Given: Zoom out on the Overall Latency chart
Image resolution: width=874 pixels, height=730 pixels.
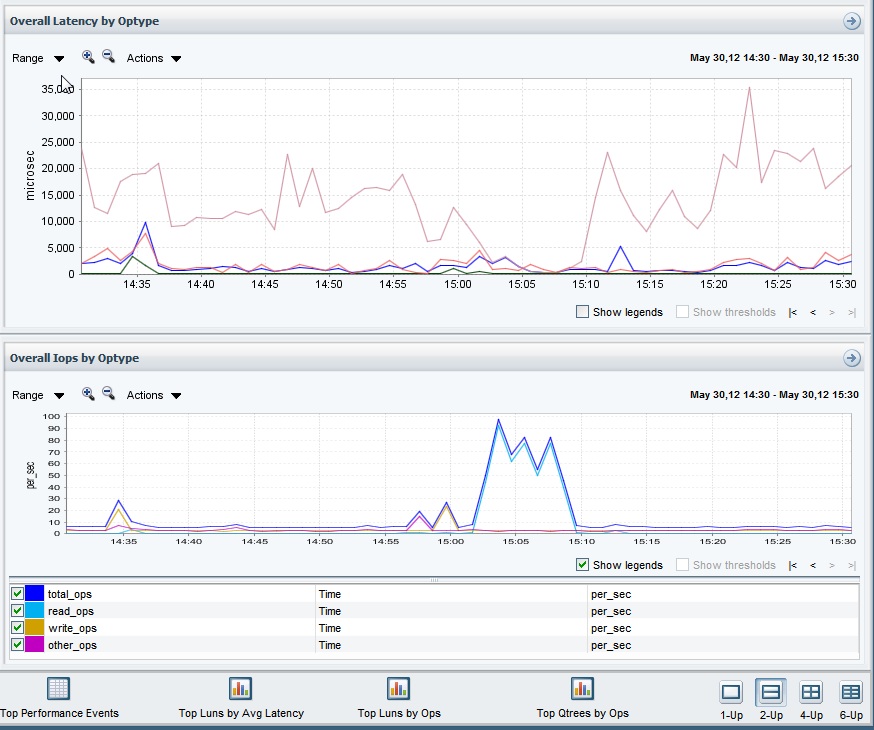Looking at the screenshot, I should tap(108, 56).
